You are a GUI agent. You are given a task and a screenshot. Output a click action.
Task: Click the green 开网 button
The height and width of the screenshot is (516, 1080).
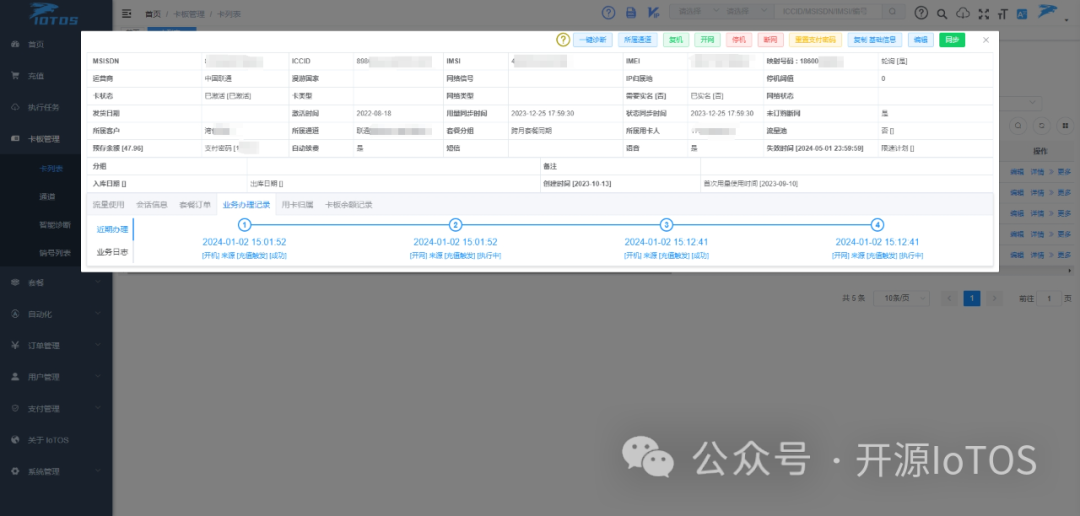click(707, 40)
